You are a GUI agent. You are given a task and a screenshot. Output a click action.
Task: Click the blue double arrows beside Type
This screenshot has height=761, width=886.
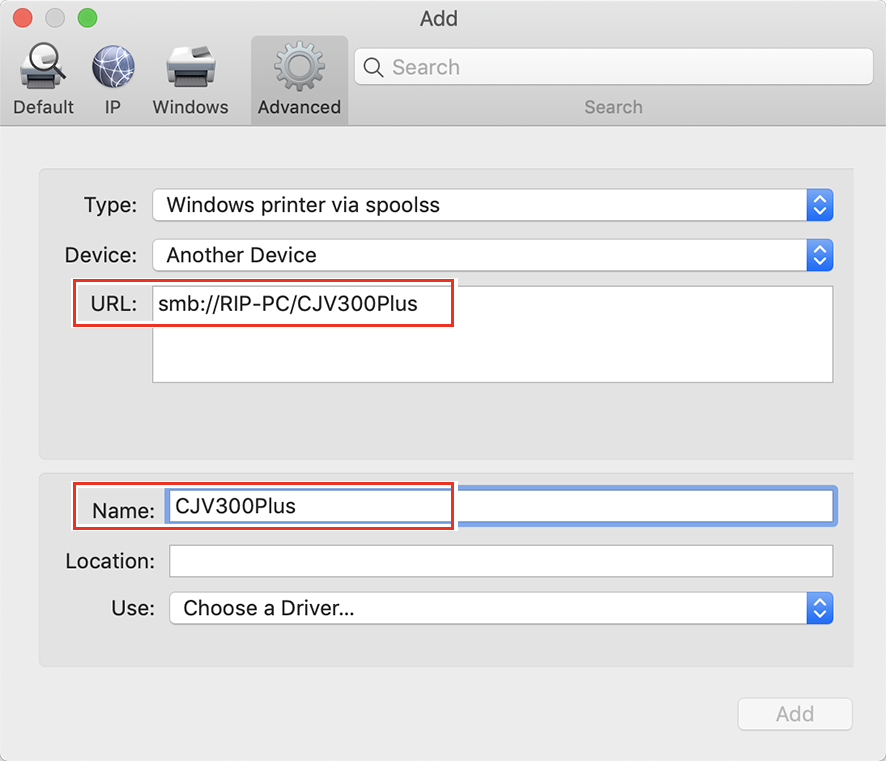(x=818, y=205)
